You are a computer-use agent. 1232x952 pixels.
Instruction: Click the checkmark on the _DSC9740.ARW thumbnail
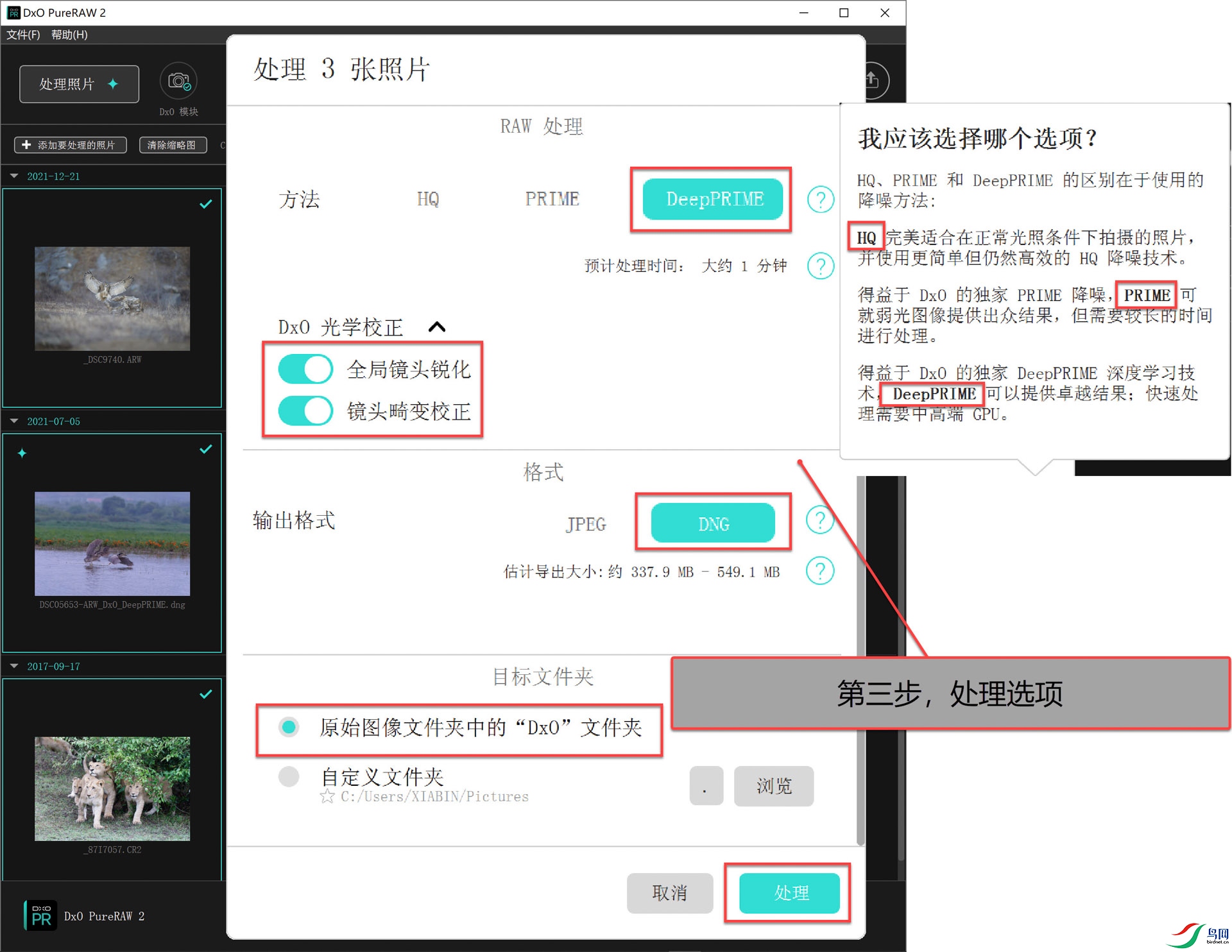click(205, 204)
